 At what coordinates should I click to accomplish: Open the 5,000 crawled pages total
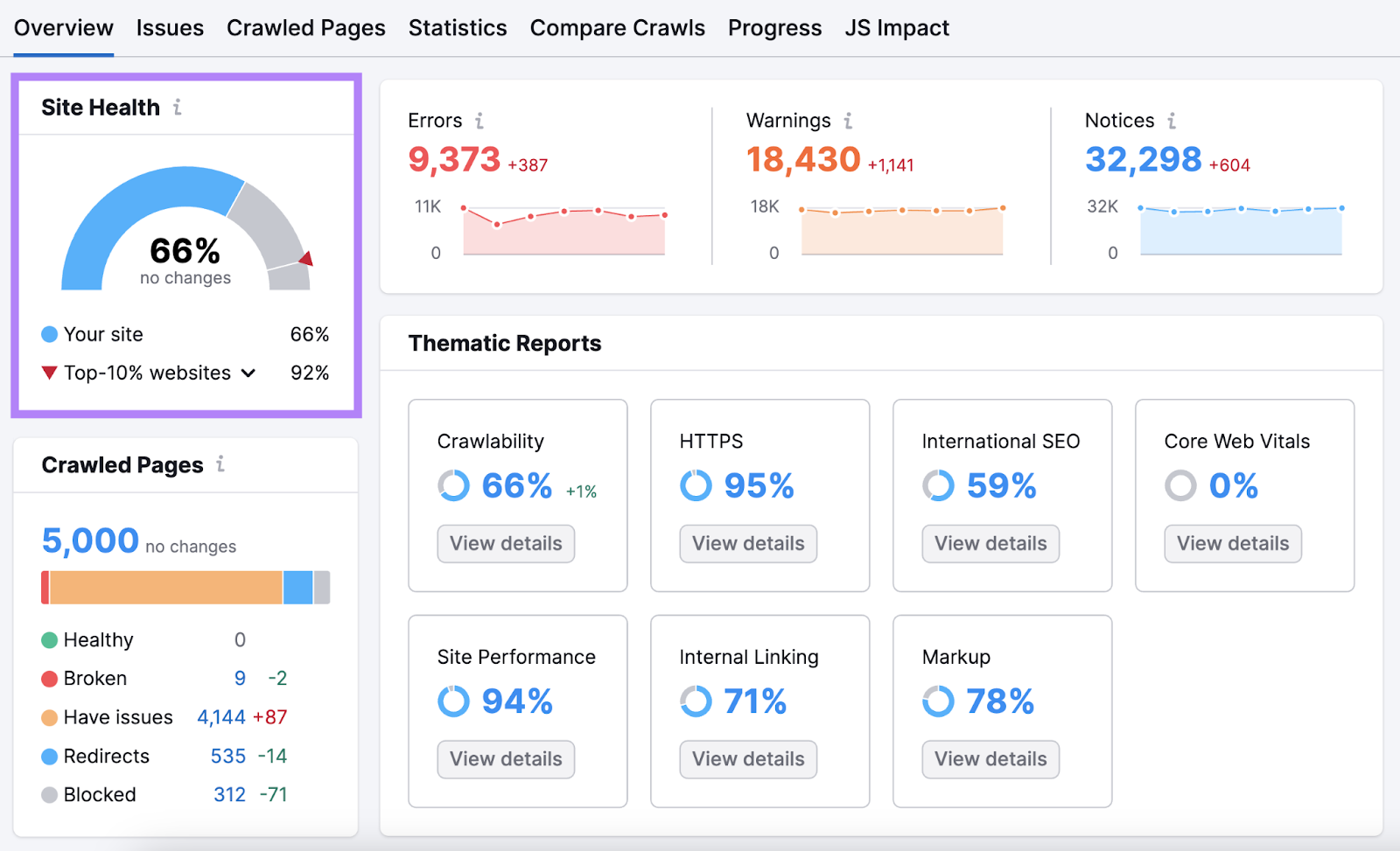[90, 541]
